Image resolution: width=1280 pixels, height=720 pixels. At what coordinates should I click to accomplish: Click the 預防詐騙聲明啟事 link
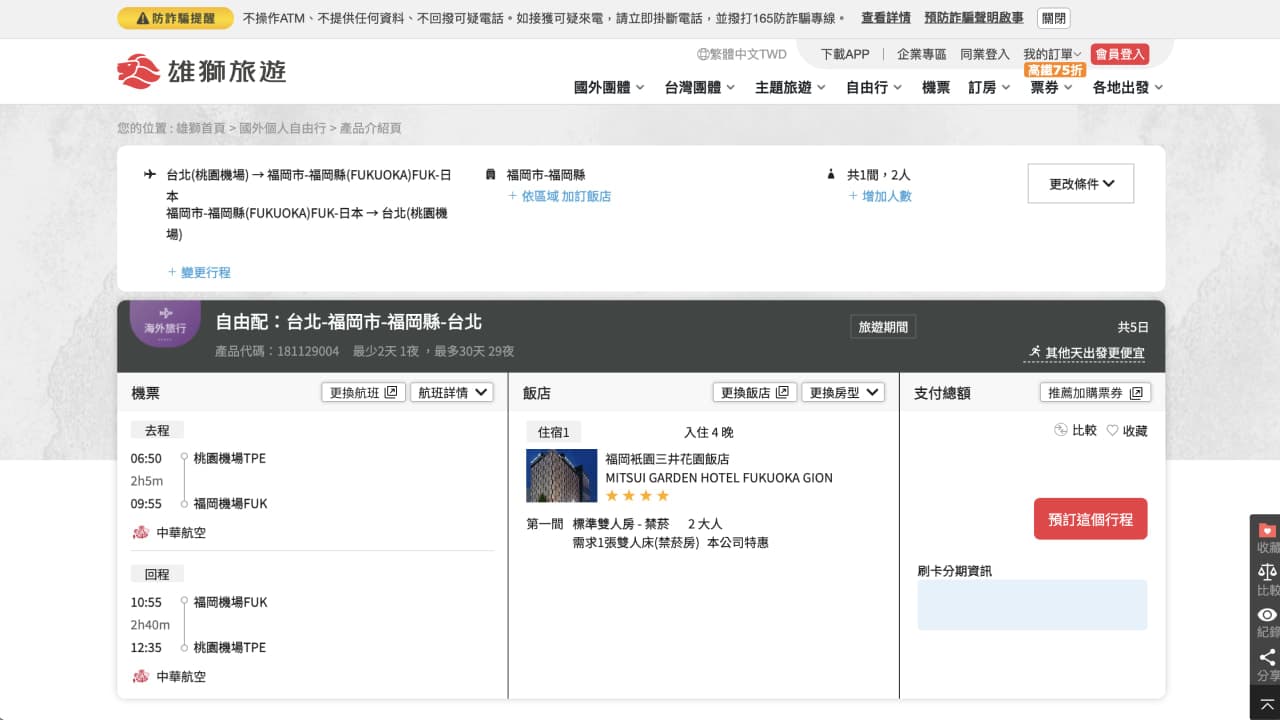tap(974, 18)
